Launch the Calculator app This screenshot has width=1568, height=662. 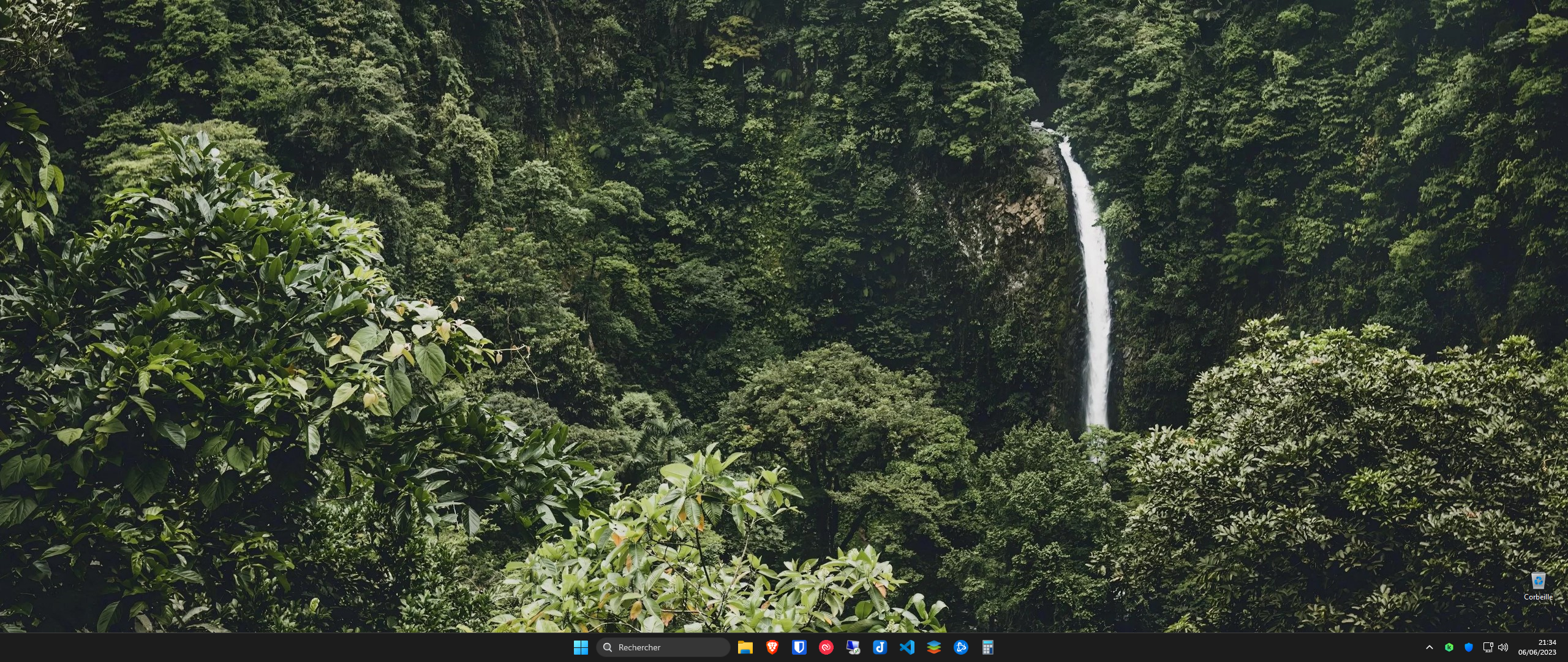pyautogui.click(x=987, y=647)
